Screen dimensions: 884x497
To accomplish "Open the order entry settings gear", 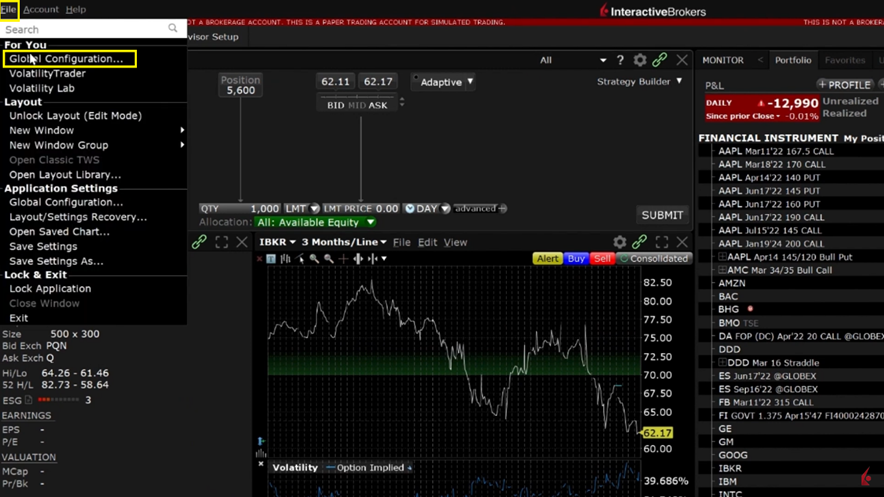I will click(x=640, y=60).
